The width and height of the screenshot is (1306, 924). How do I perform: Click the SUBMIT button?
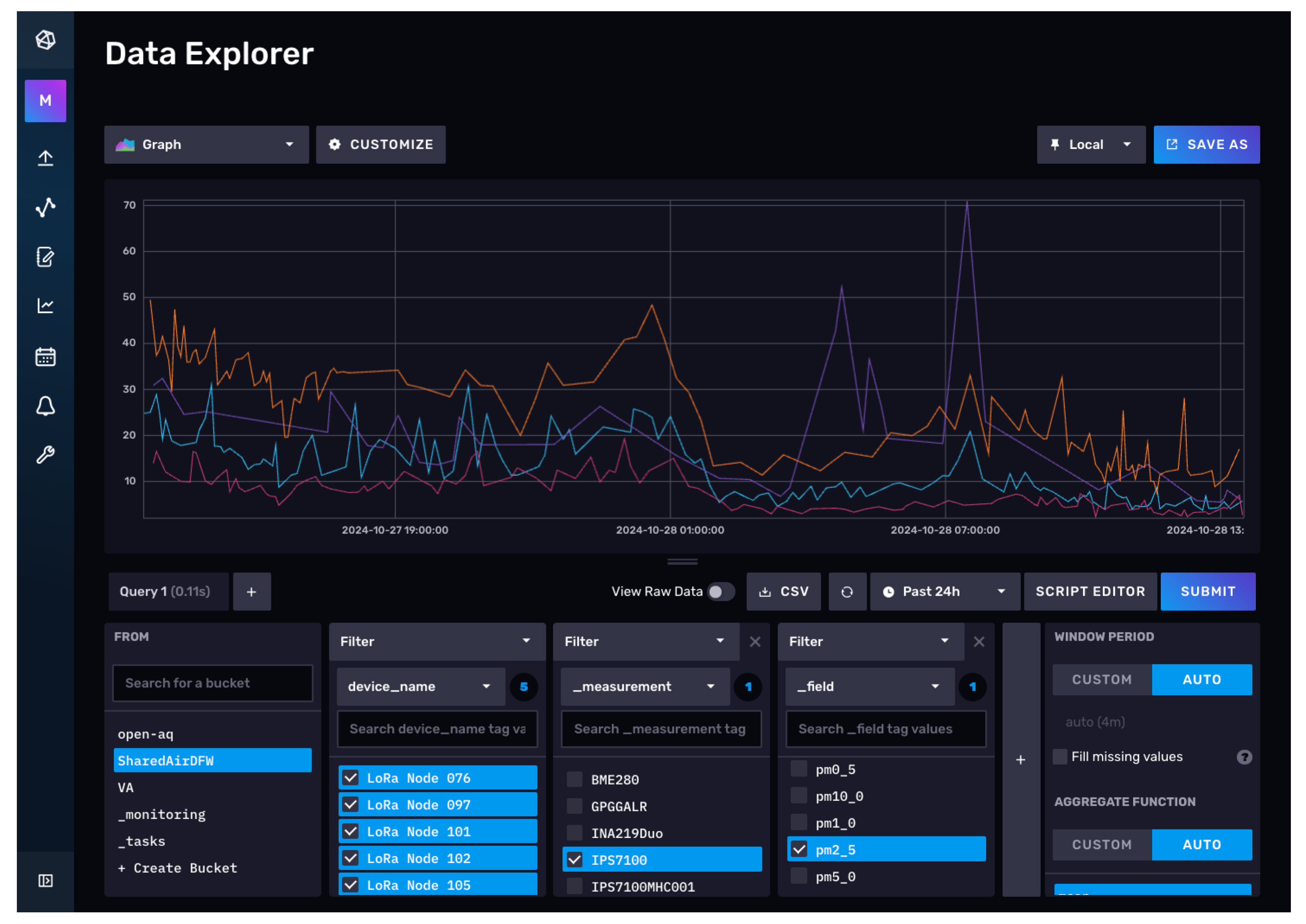(x=1207, y=592)
